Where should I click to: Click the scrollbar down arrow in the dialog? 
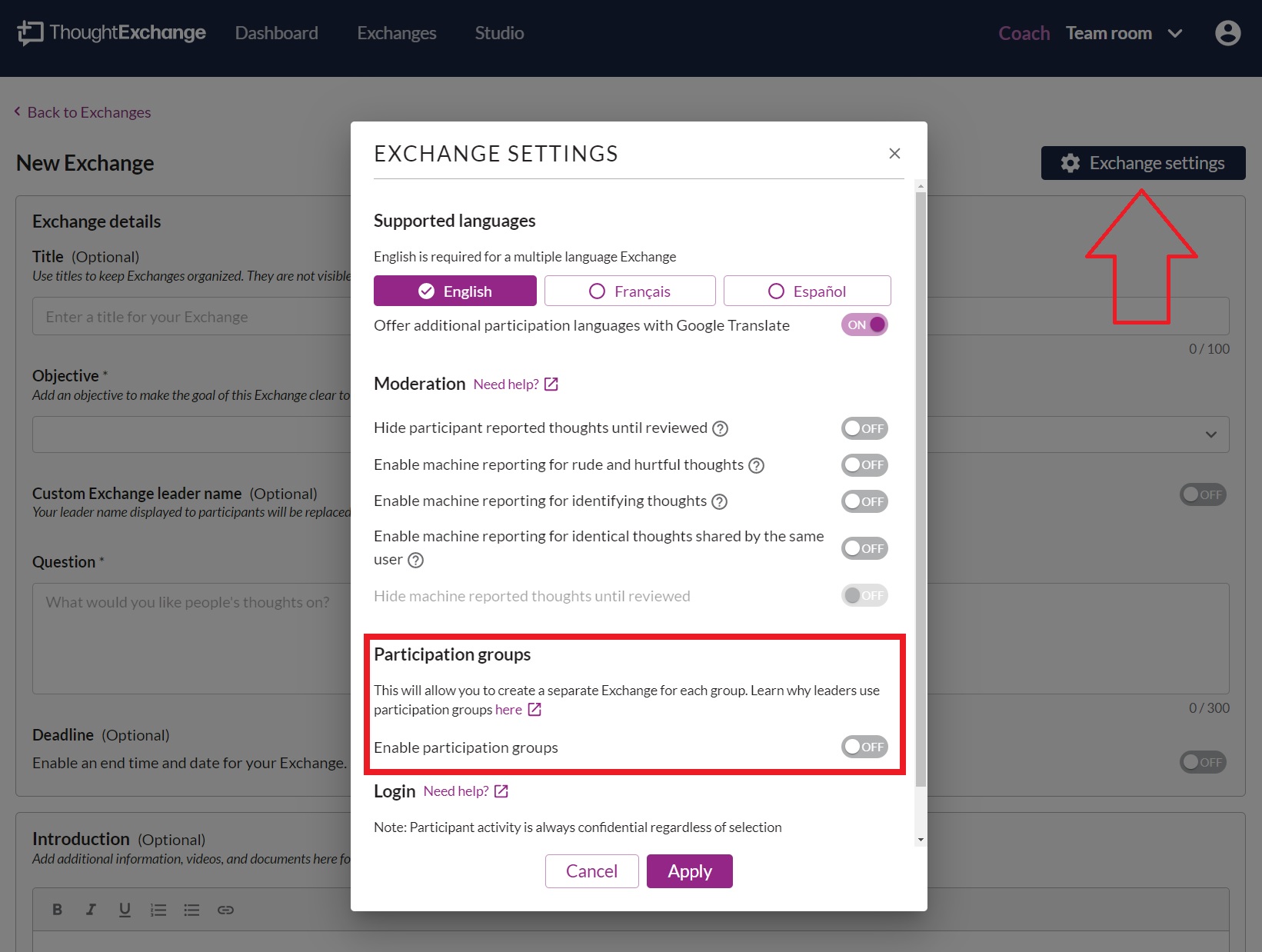(921, 840)
